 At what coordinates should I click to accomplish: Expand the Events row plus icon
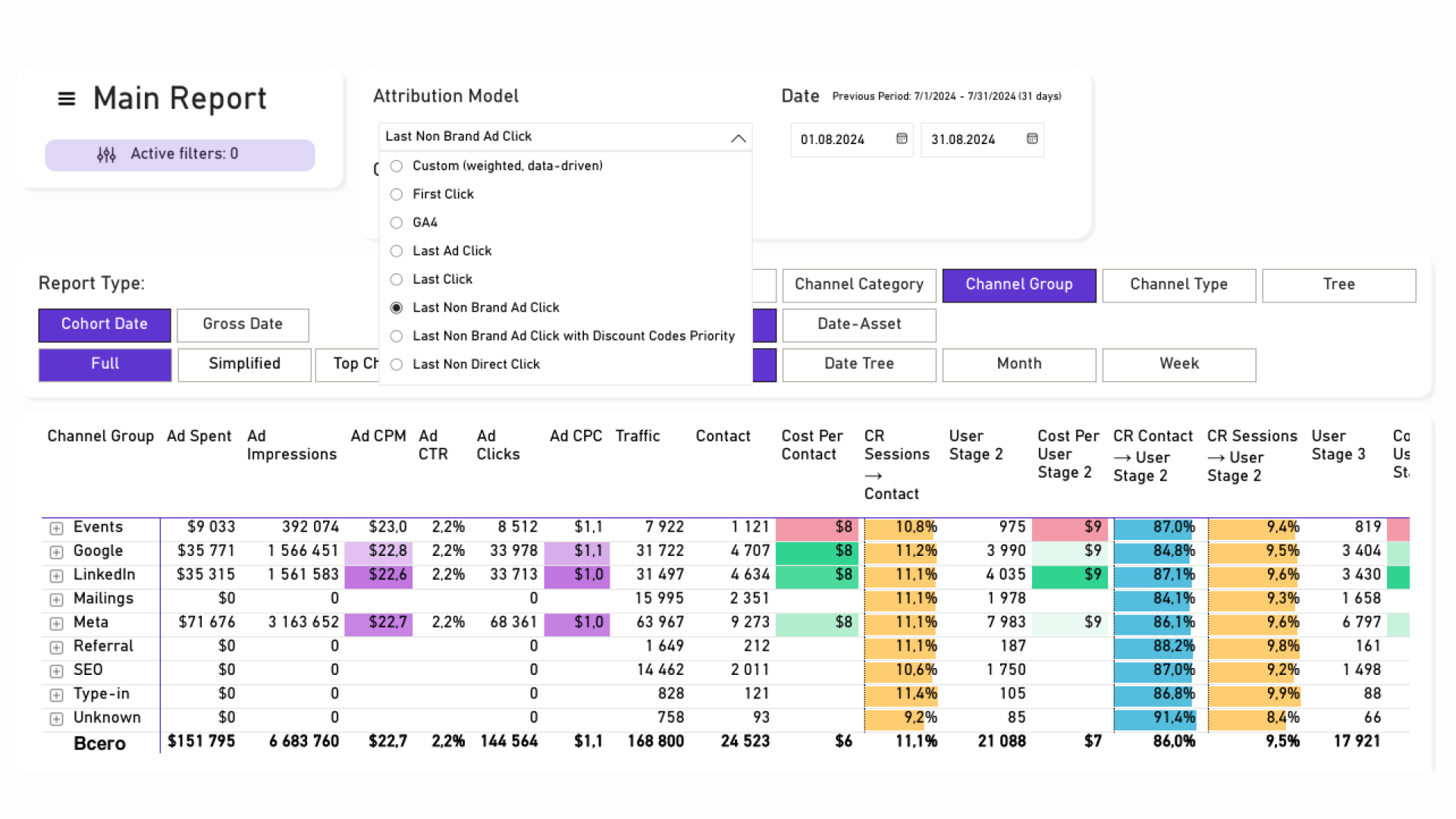[x=56, y=528]
